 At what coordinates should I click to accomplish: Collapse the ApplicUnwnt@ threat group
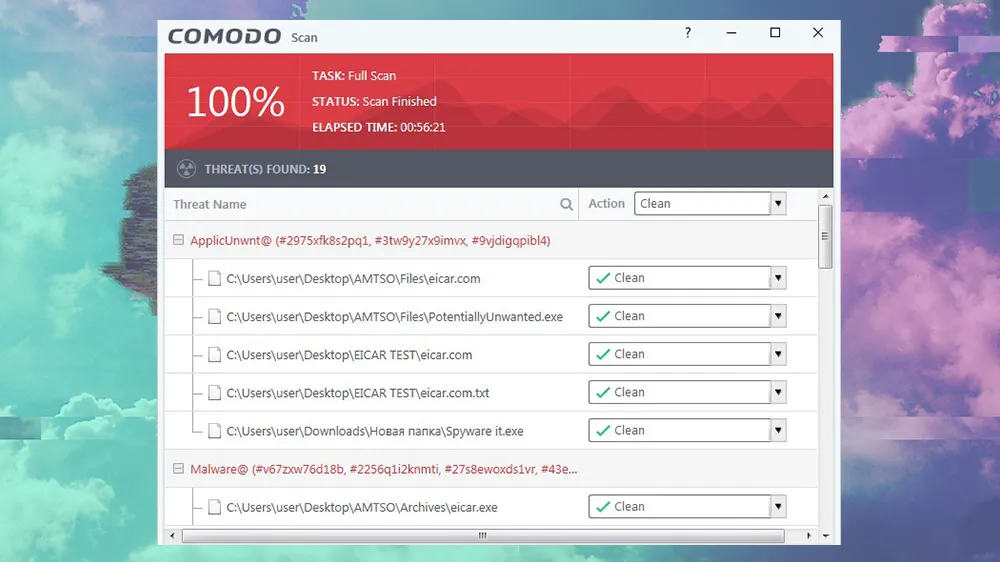[178, 241]
